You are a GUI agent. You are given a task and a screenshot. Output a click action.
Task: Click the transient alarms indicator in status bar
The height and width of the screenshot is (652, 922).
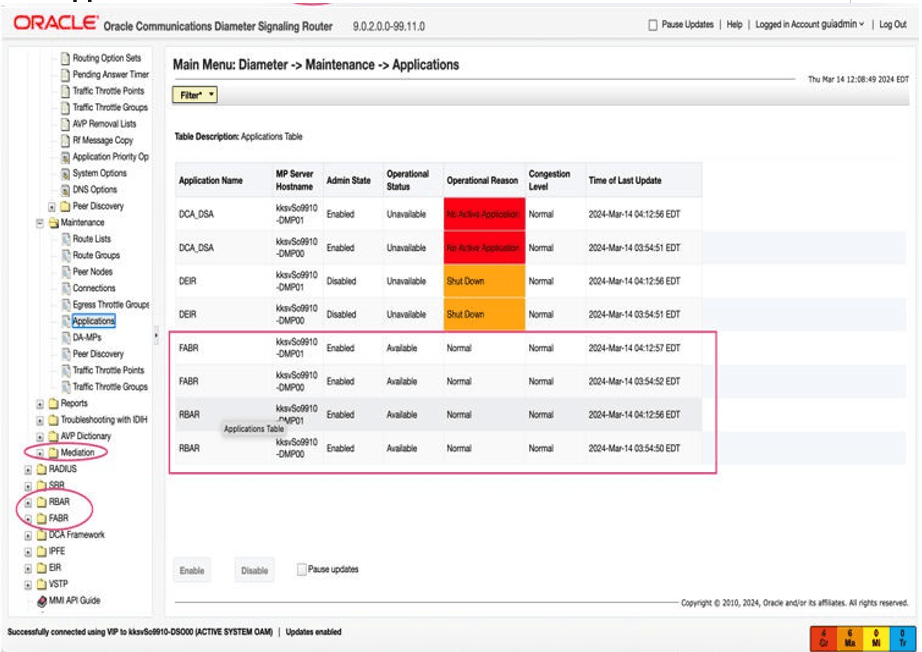click(903, 638)
